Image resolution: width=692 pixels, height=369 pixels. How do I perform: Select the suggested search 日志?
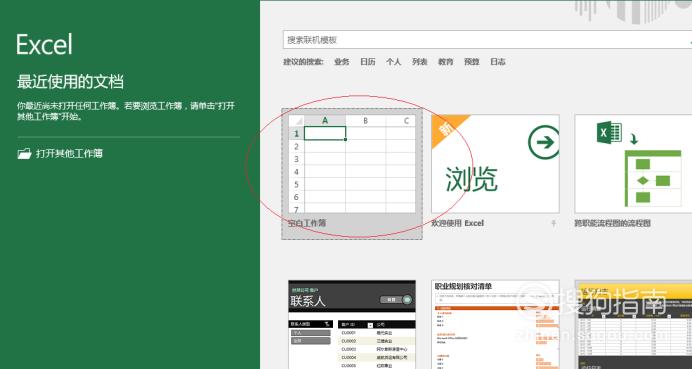click(498, 62)
